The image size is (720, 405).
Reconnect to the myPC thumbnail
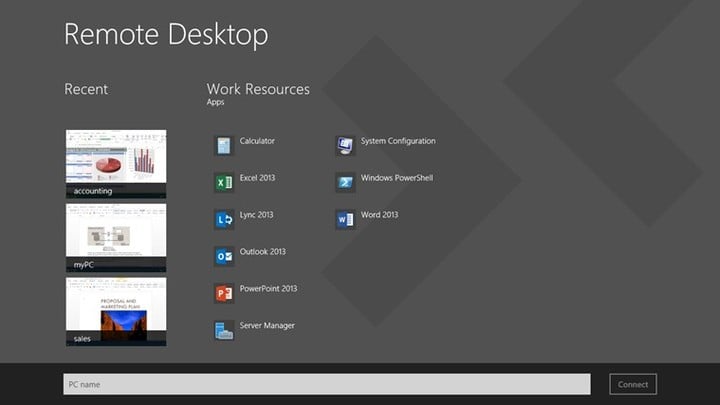coord(116,237)
